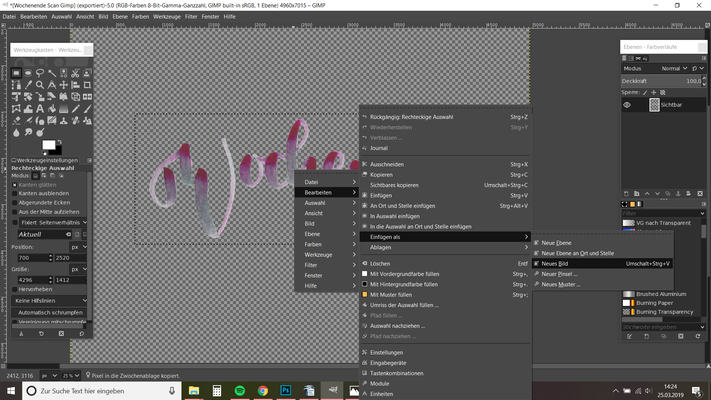The image size is (711, 400).
Task: Select Kopieren in the edit menu
Action: pyautogui.click(x=381, y=174)
